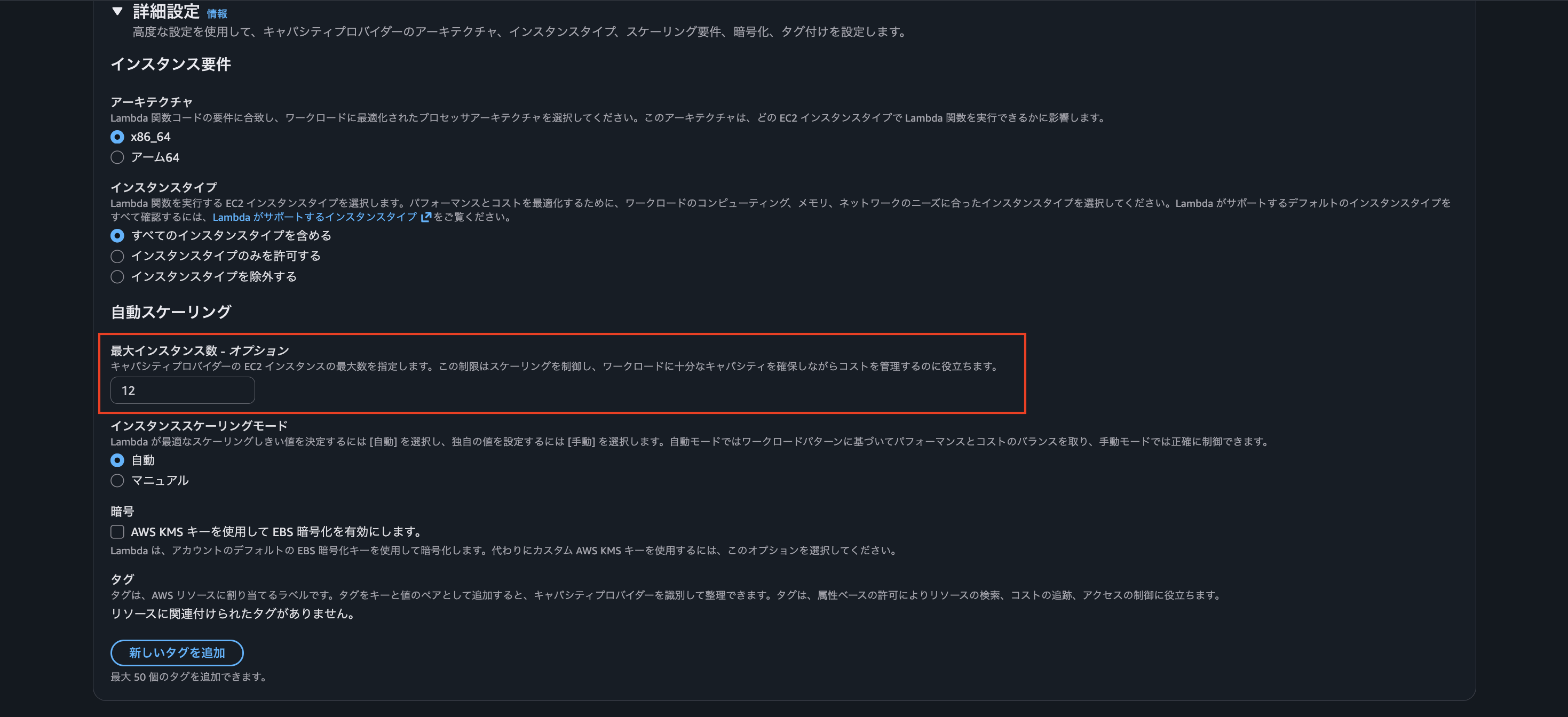This screenshot has width=1568, height=717.
Task: Select 自動 instance scaling mode
Action: point(117,461)
